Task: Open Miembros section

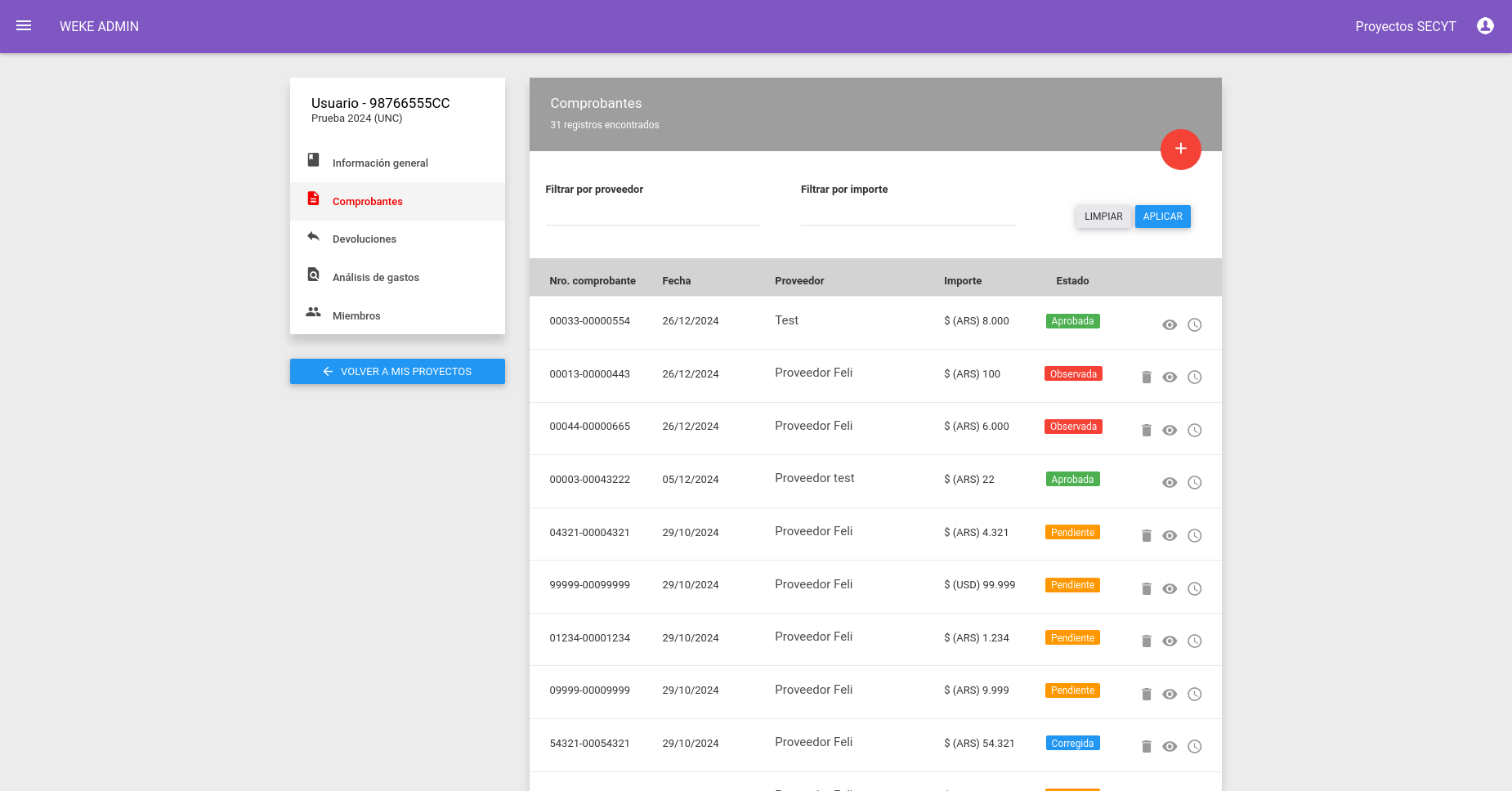Action: (x=397, y=315)
